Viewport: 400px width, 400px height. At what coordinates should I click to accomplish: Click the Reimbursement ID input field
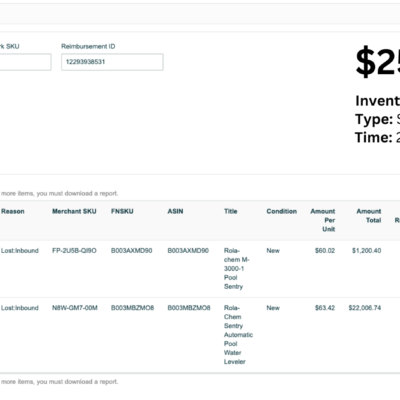click(112, 62)
